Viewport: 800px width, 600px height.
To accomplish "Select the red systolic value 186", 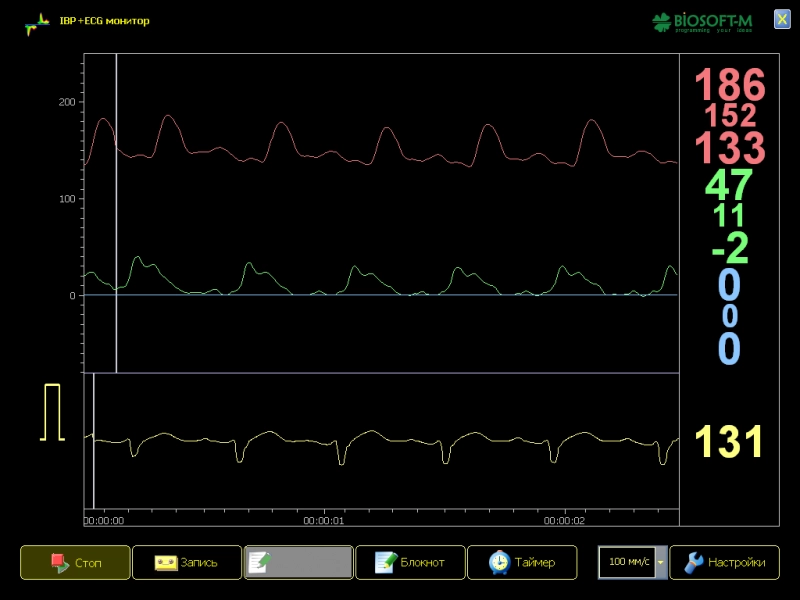I will click(x=730, y=86).
